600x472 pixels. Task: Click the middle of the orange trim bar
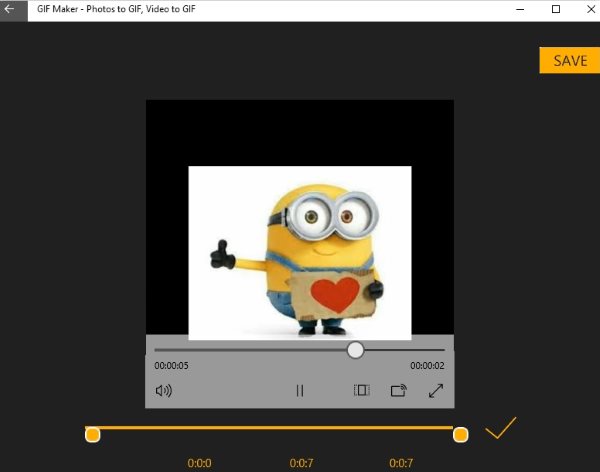click(277, 428)
